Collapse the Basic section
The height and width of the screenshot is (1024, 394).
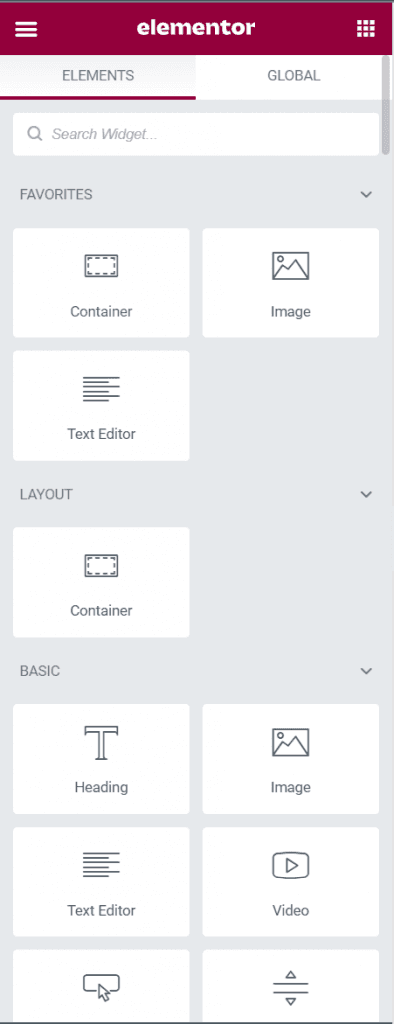pyautogui.click(x=366, y=671)
